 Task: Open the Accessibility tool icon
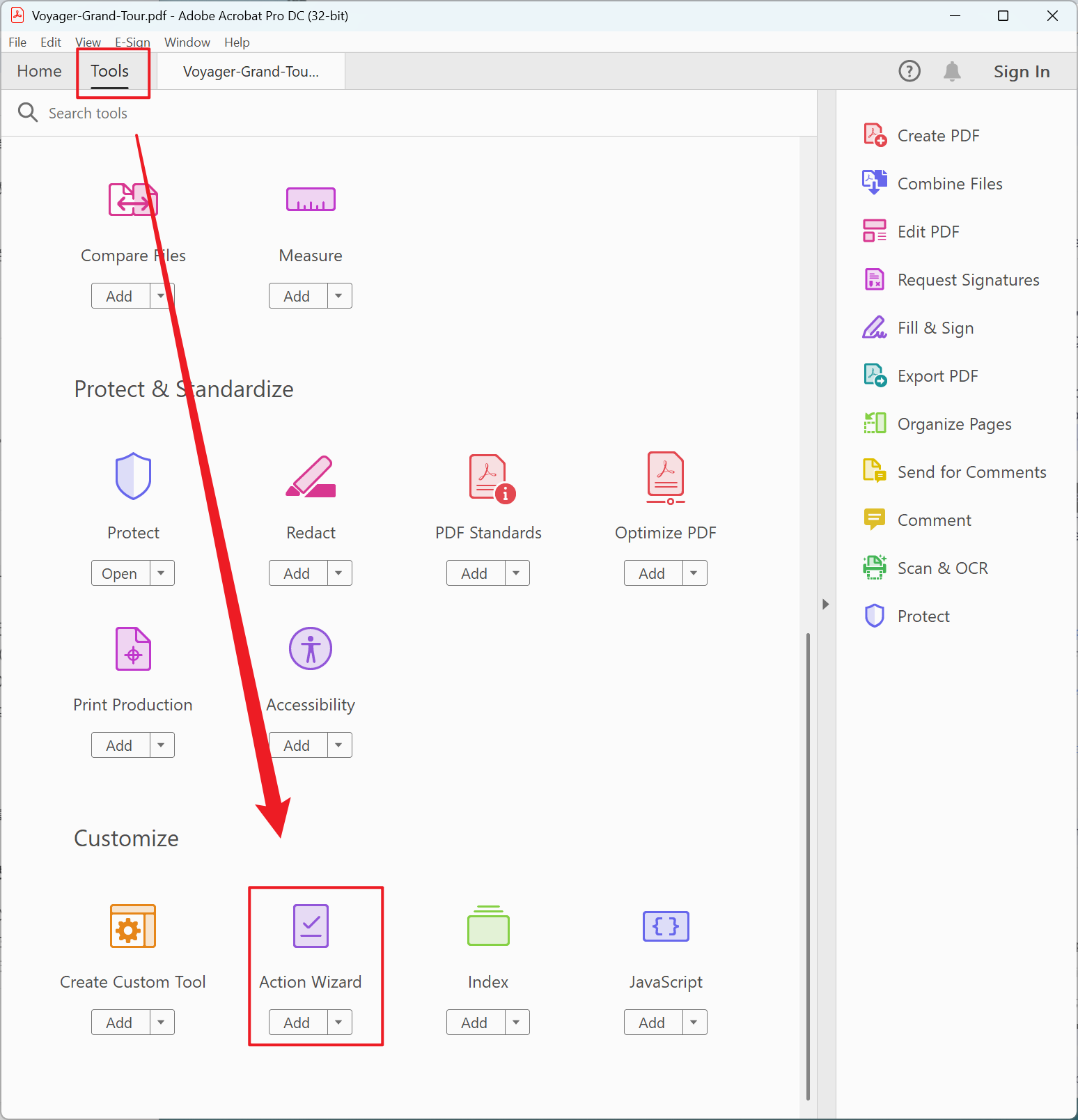tap(311, 648)
